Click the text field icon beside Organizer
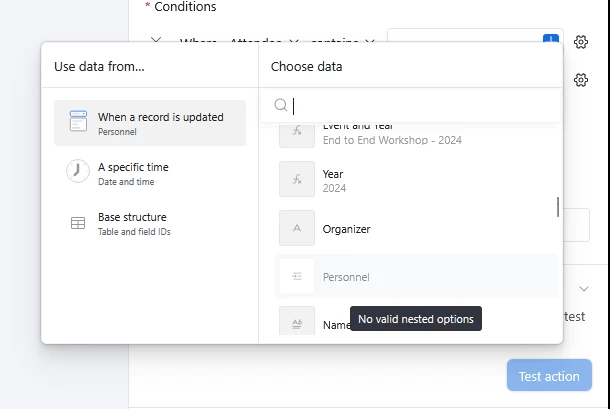 point(297,228)
